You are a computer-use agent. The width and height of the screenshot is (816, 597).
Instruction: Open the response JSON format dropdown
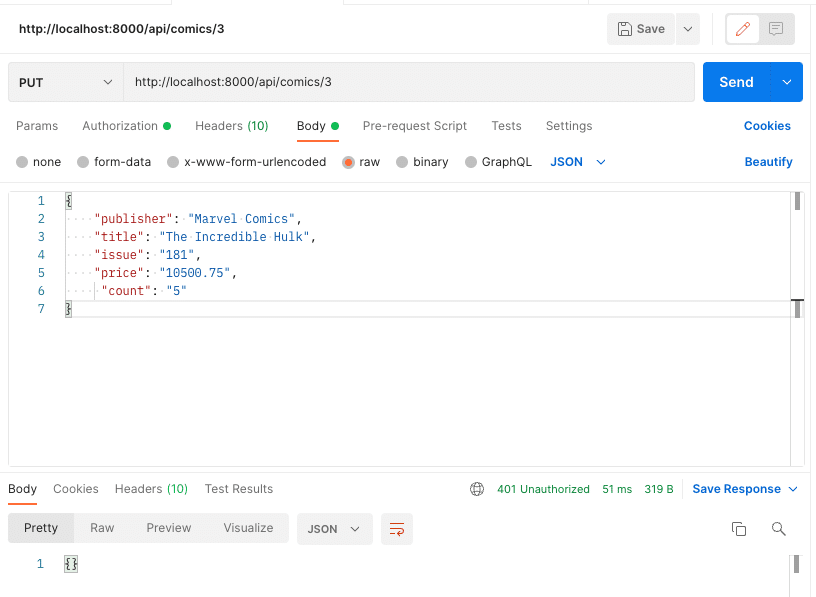[334, 529]
